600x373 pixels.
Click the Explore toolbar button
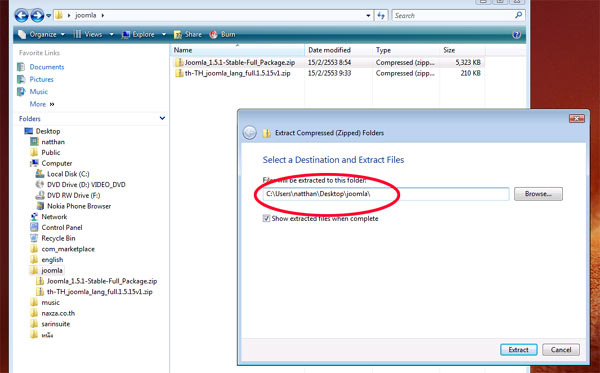pyautogui.click(x=138, y=34)
